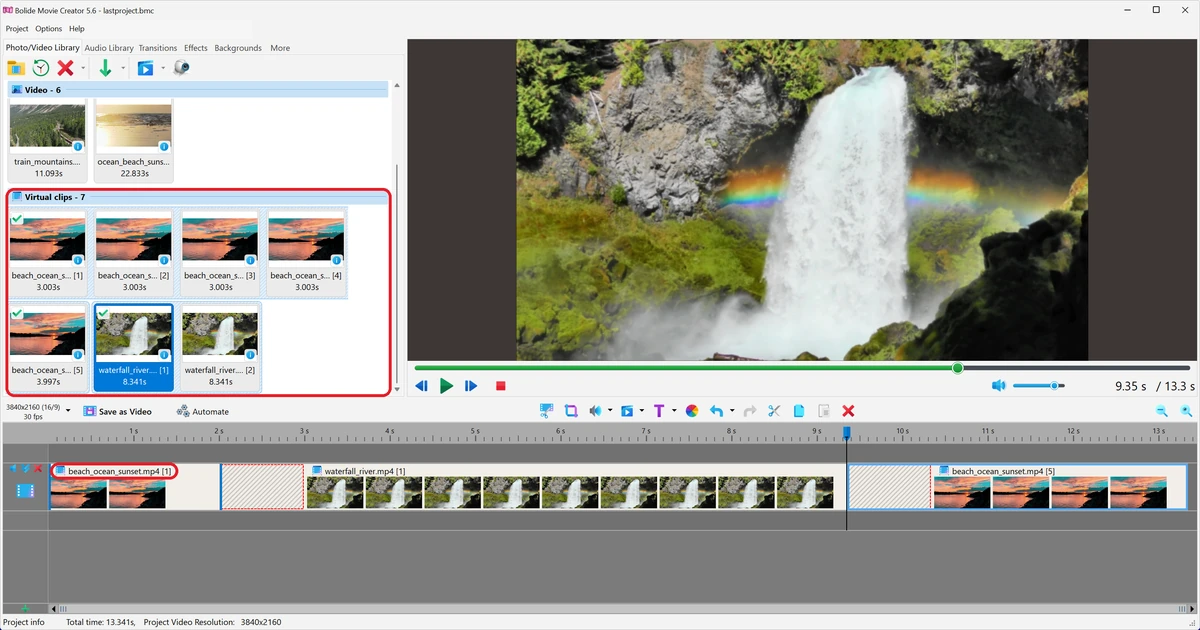Switch to the Effects tab

click(196, 48)
